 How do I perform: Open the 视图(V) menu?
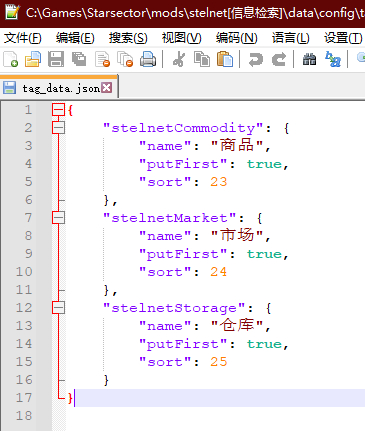click(x=182, y=38)
